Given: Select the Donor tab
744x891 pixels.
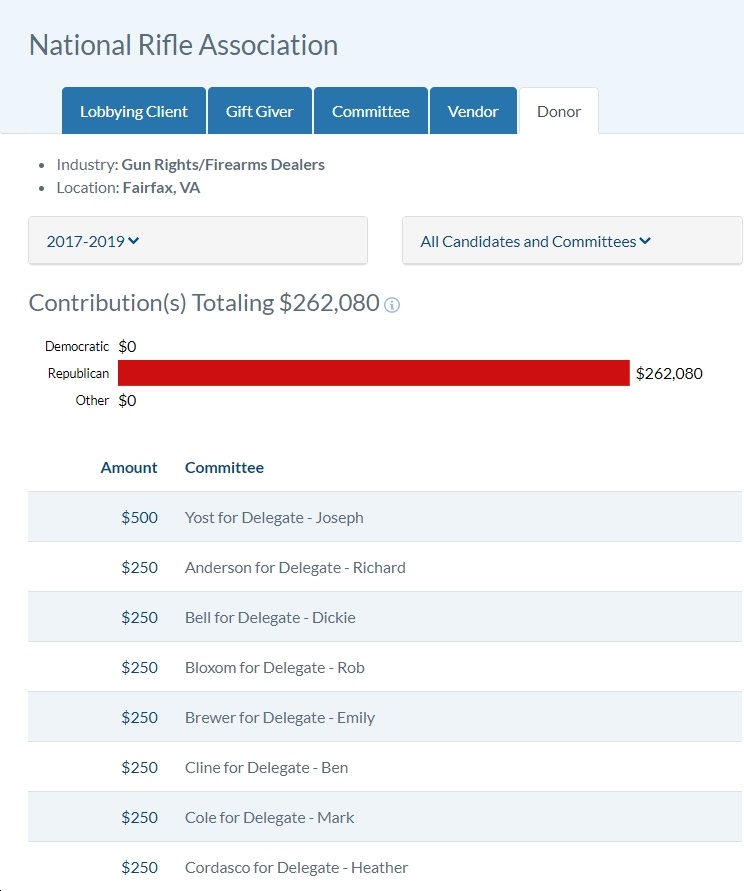Looking at the screenshot, I should click(559, 111).
